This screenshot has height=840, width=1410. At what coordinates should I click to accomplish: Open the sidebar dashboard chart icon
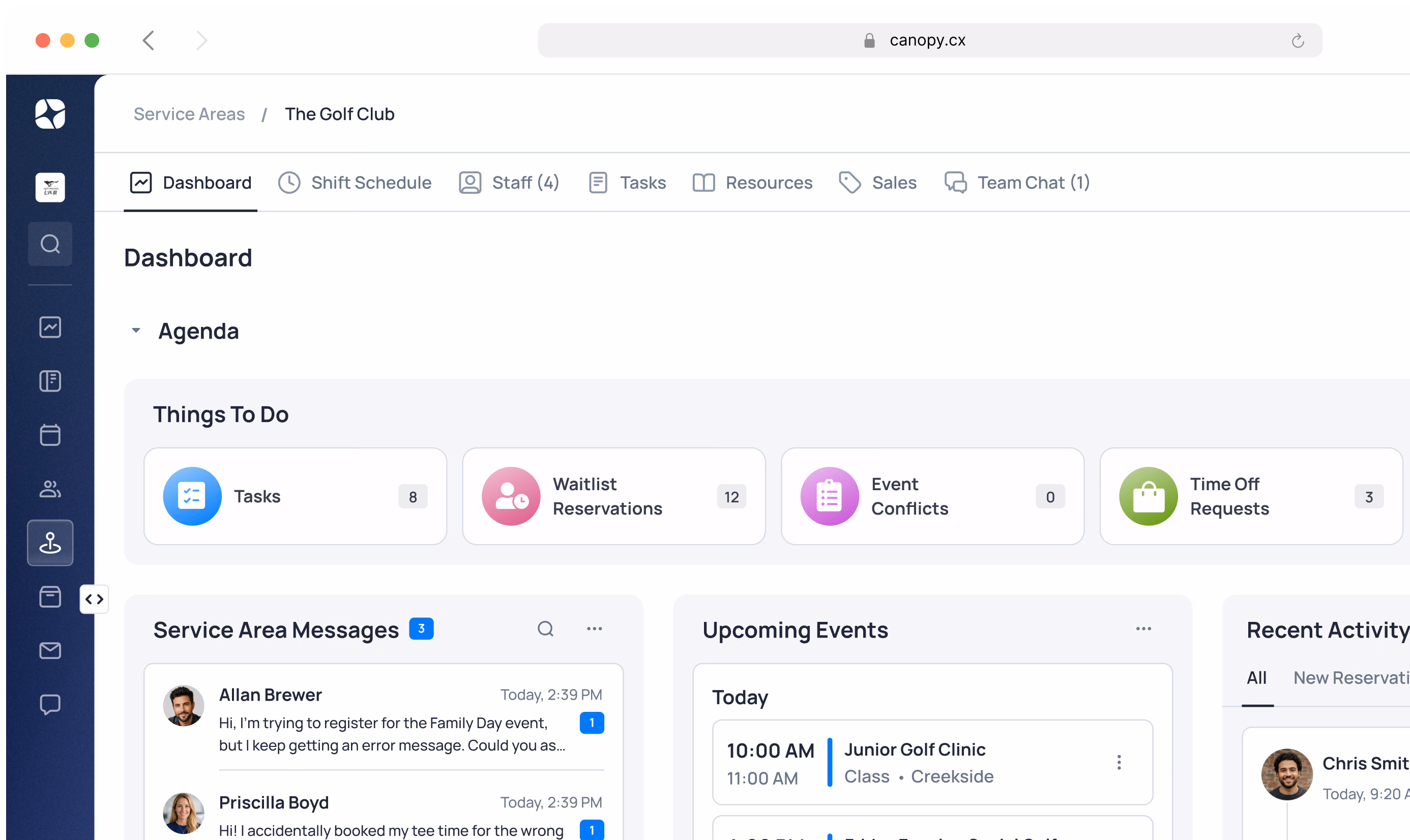click(x=50, y=327)
